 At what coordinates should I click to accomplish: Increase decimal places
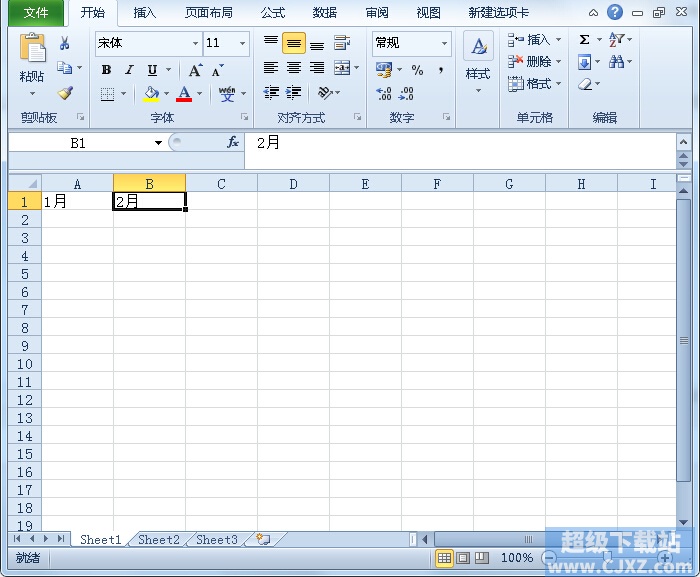click(x=384, y=94)
